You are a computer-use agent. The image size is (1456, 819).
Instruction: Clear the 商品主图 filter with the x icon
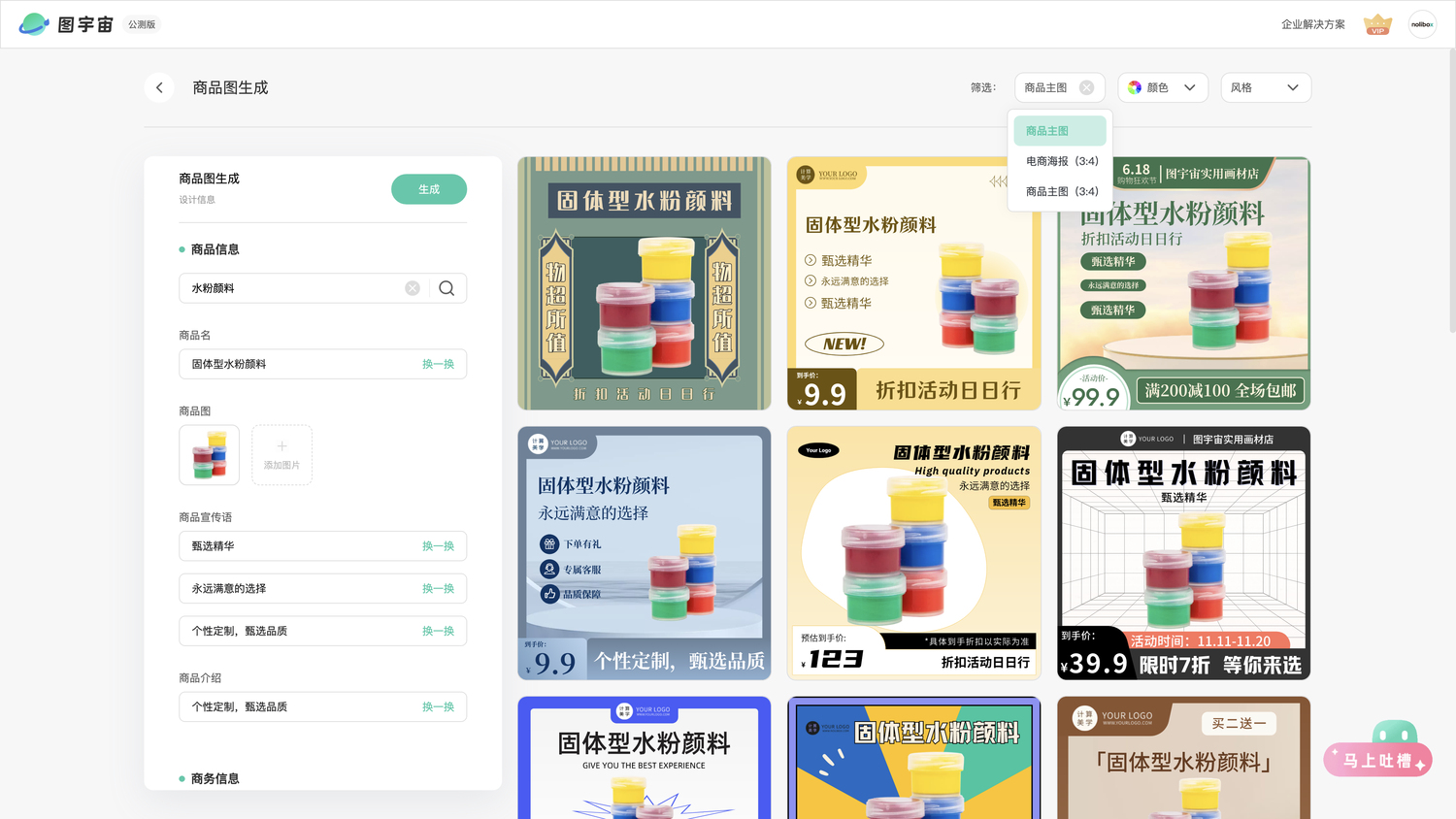pos(1086,87)
